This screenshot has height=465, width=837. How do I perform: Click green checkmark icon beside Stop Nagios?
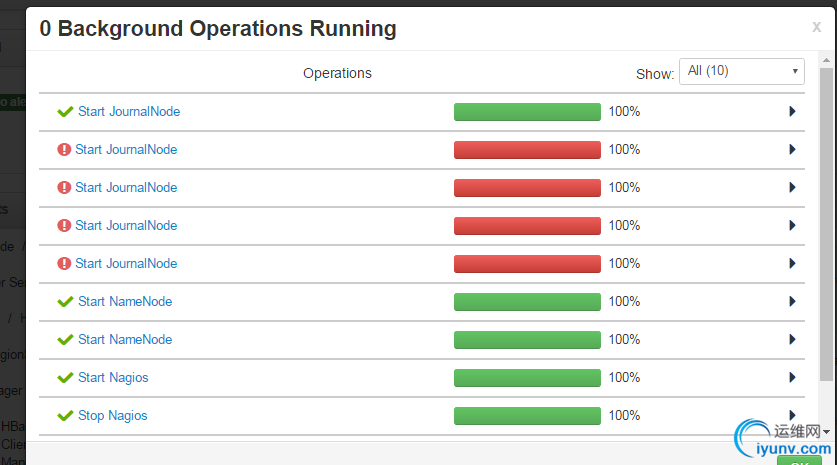click(65, 416)
